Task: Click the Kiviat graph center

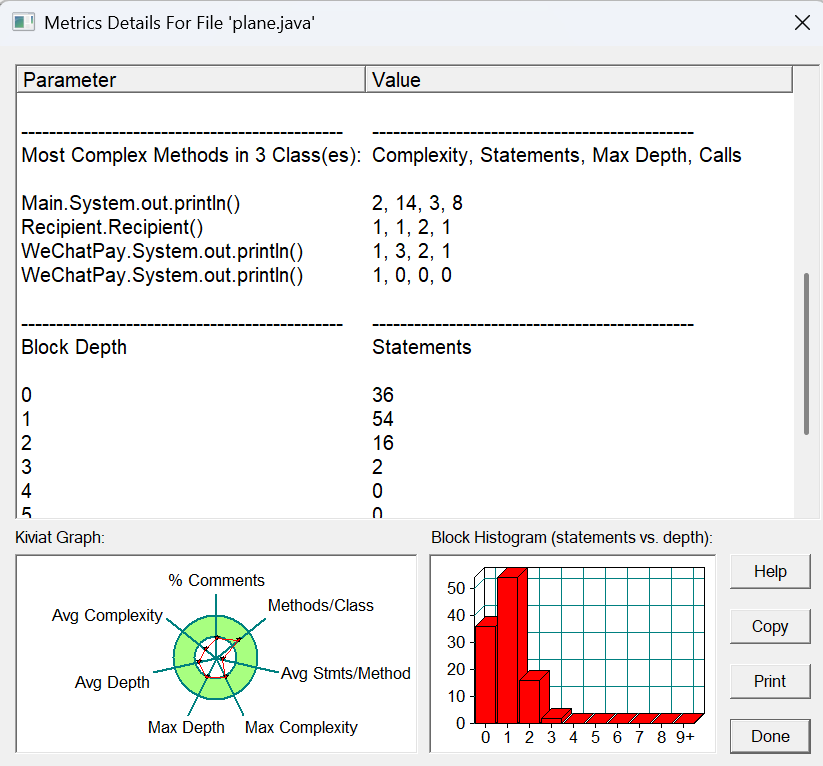Action: pos(216,656)
